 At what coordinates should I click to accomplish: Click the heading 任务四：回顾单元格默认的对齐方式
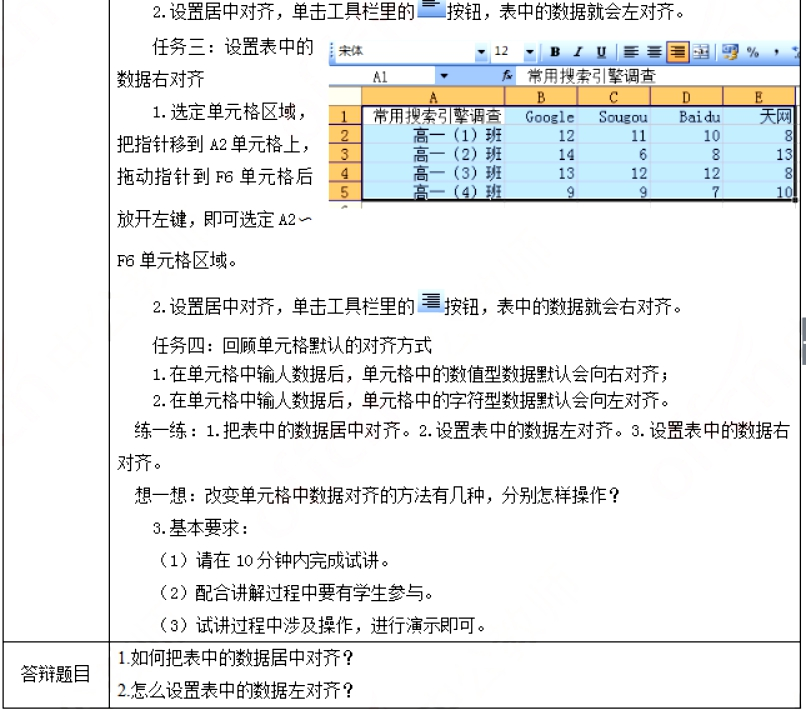[x=292, y=345]
